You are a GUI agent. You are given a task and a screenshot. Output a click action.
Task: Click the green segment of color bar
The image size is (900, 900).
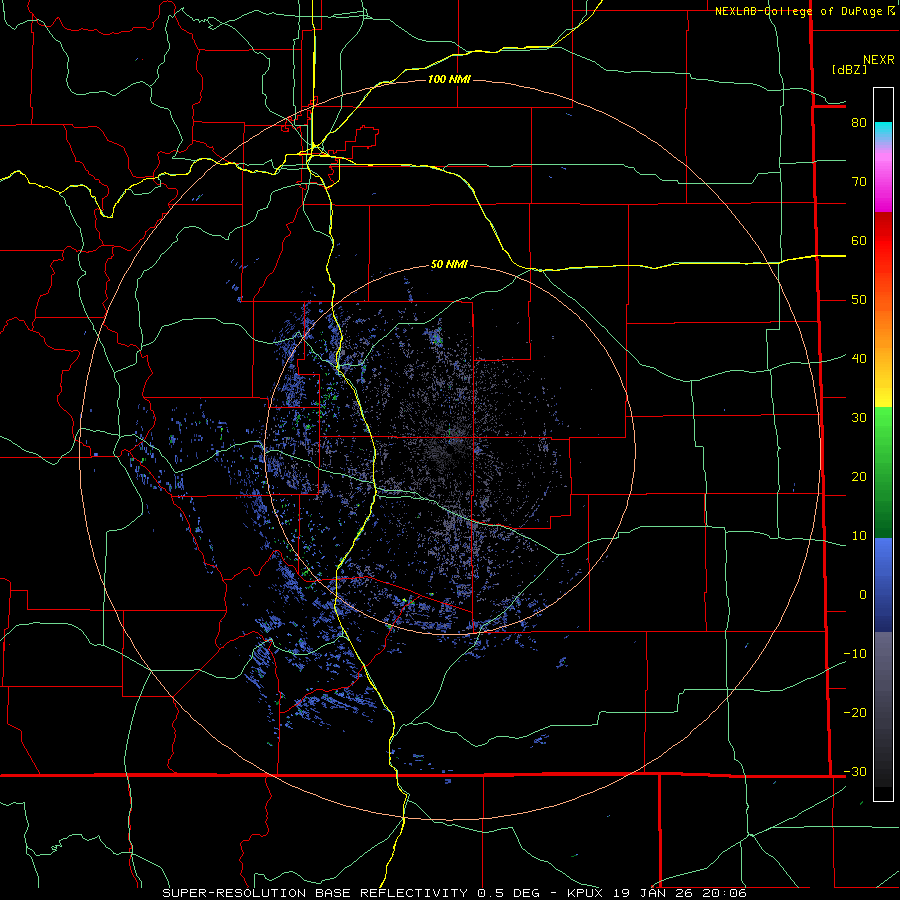pyautogui.click(x=883, y=472)
